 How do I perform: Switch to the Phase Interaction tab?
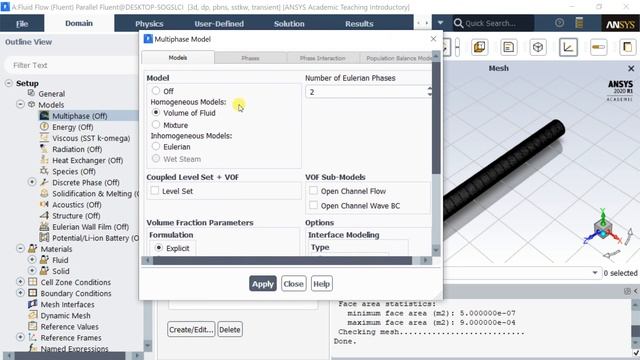pos(322,58)
